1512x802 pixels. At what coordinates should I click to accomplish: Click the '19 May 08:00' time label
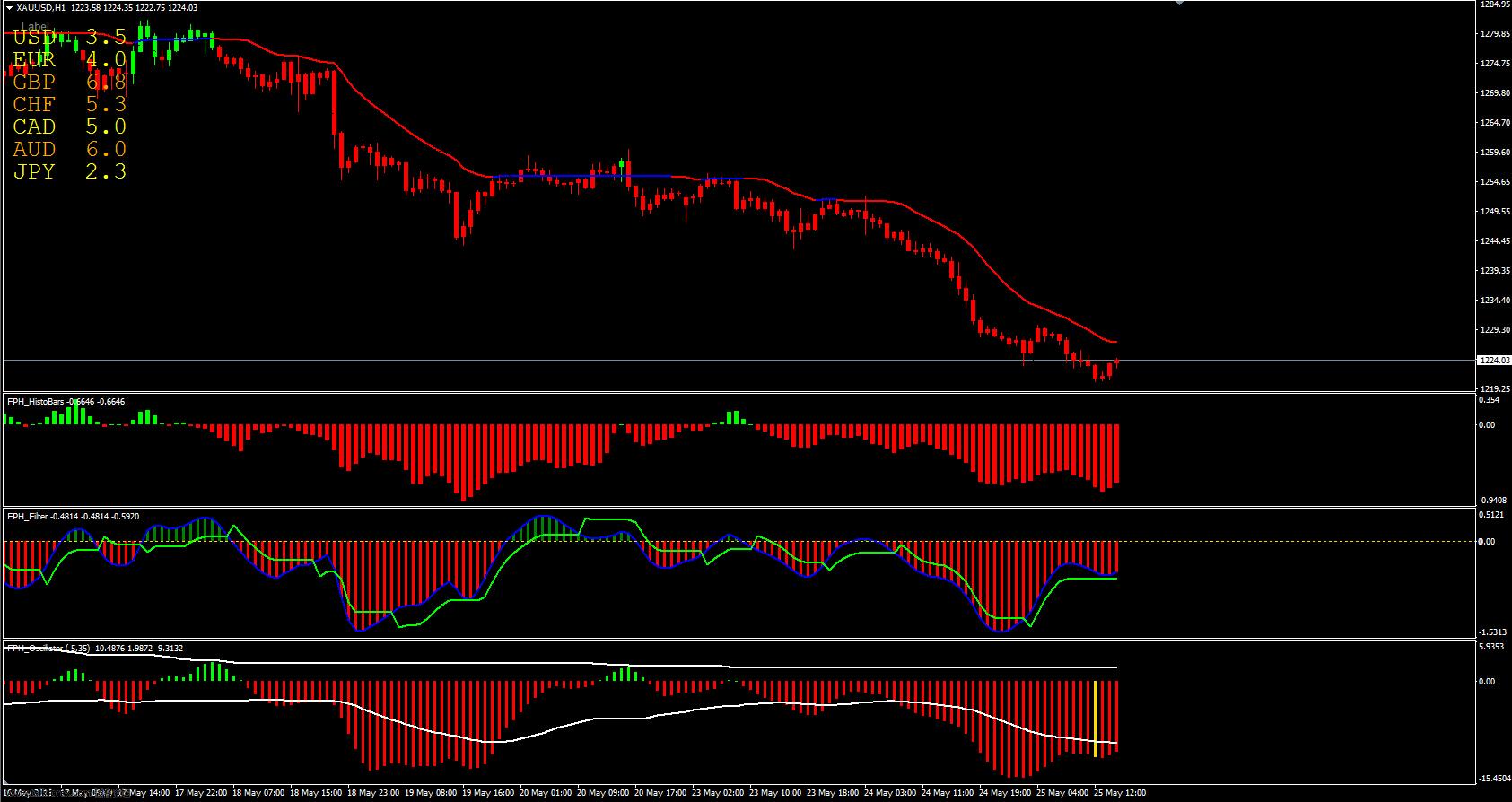tap(431, 793)
